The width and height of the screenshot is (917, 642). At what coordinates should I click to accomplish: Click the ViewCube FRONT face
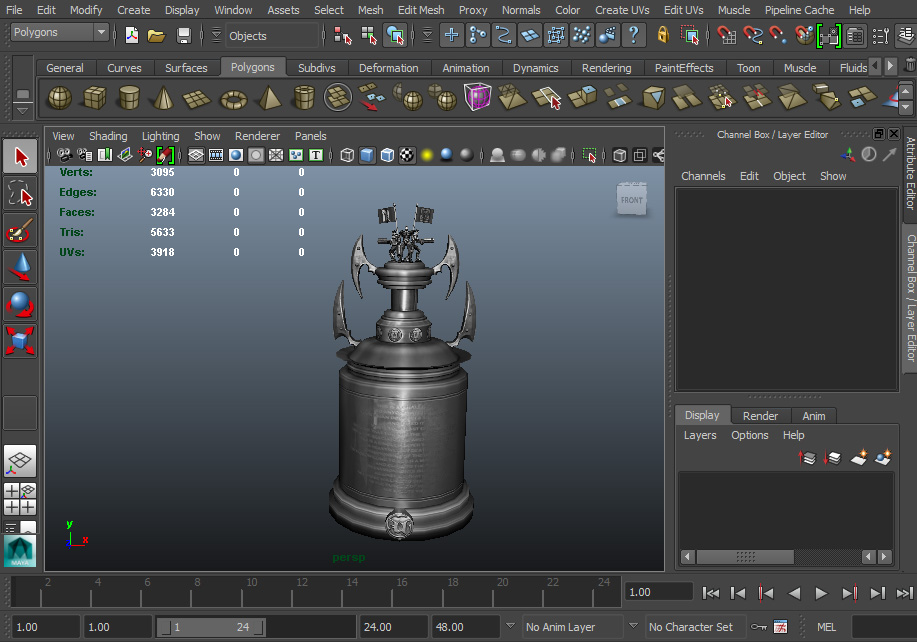point(632,199)
